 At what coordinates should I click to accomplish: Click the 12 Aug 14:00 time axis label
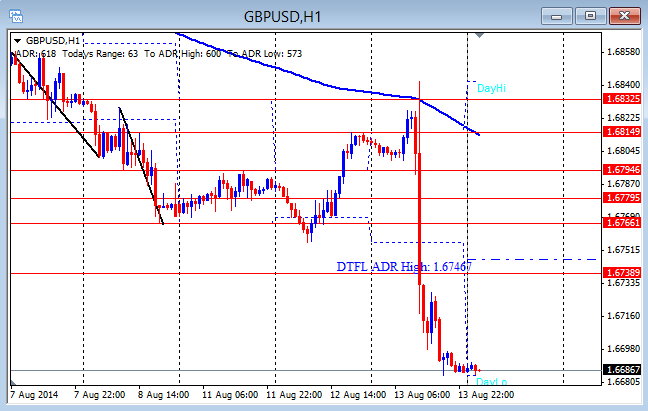[358, 395]
